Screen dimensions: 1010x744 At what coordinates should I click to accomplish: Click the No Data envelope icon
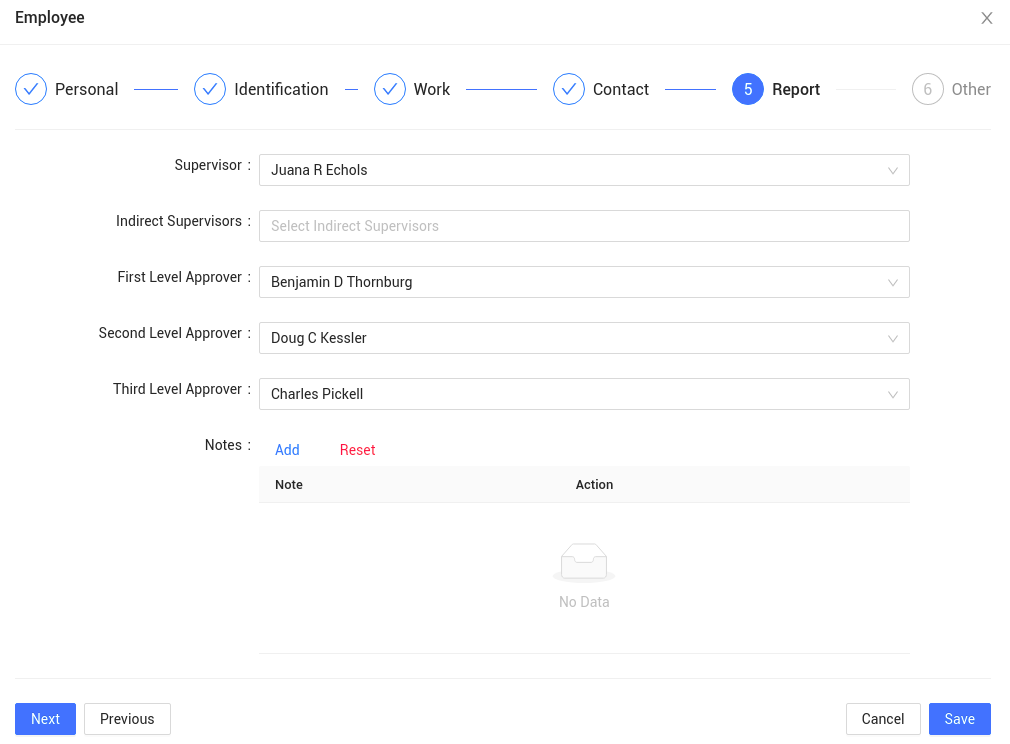[584, 562]
